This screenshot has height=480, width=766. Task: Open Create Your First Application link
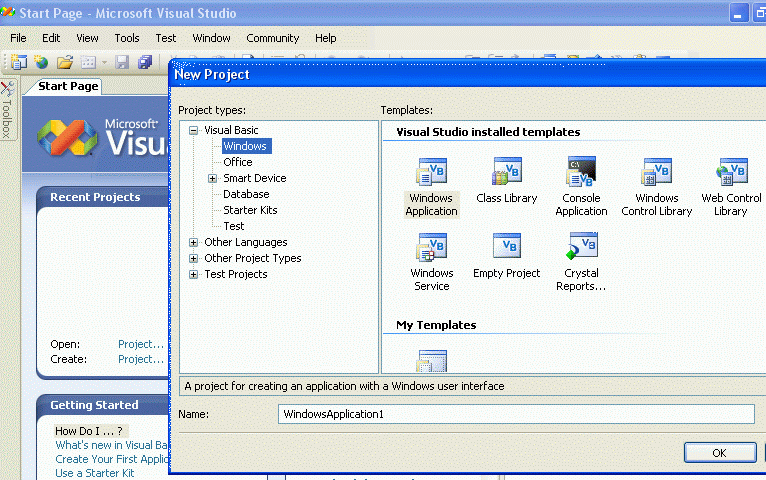pos(111,459)
